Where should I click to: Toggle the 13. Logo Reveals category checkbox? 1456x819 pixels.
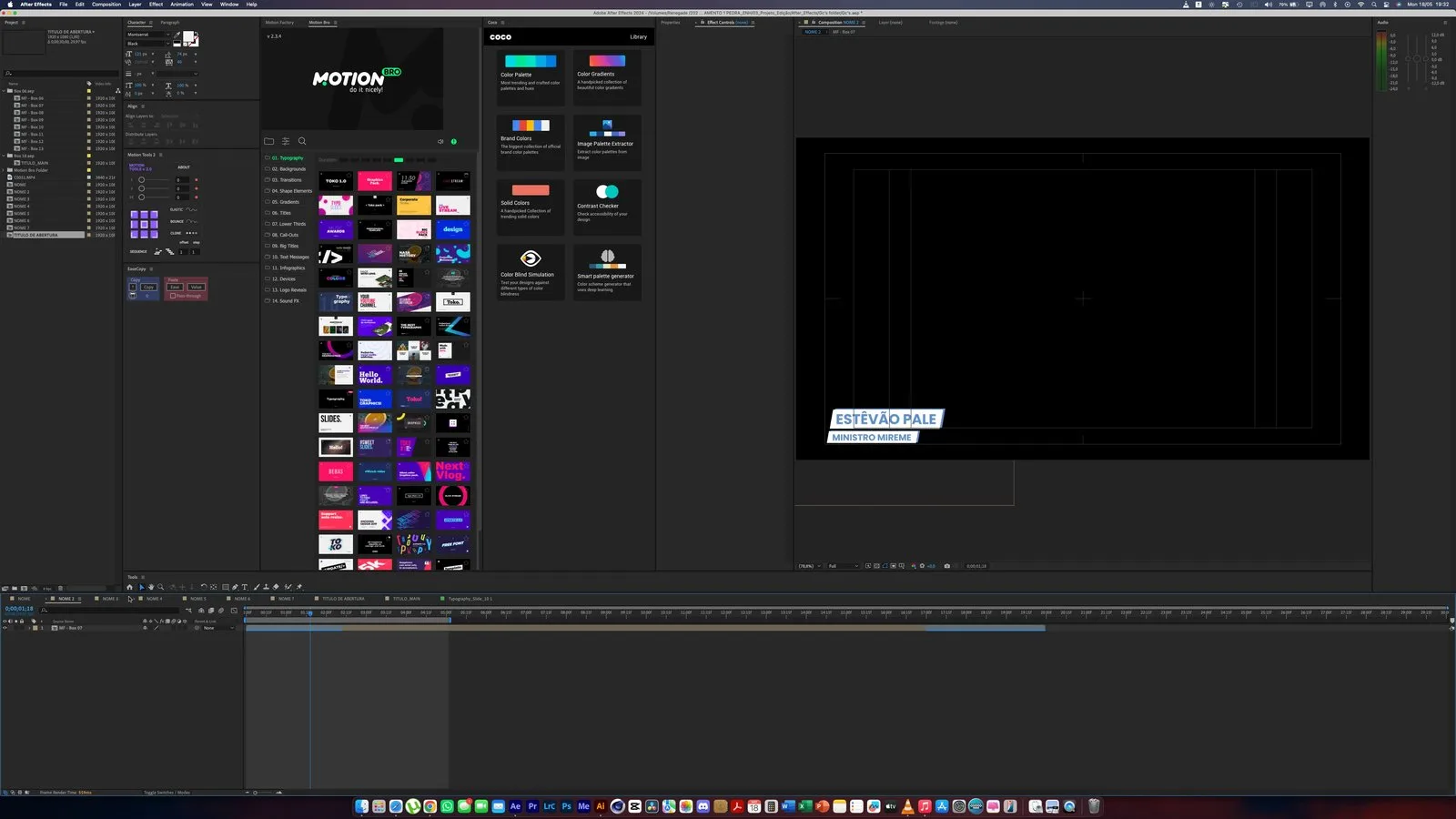tap(268, 290)
